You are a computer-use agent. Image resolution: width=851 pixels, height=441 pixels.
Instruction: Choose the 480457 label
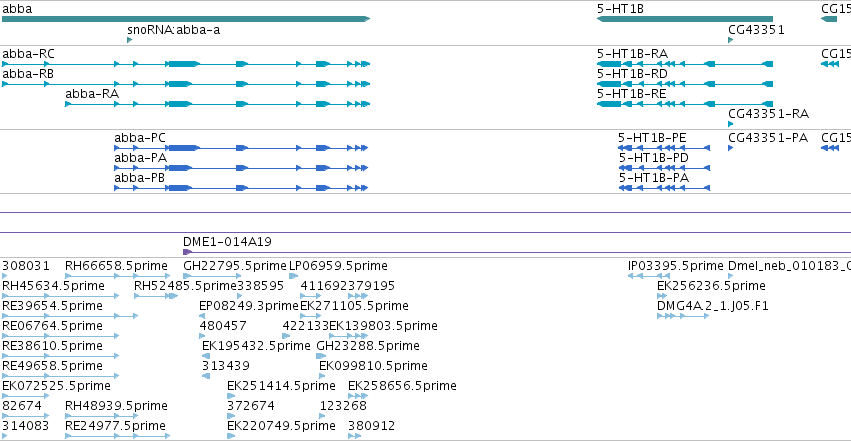[223, 326]
